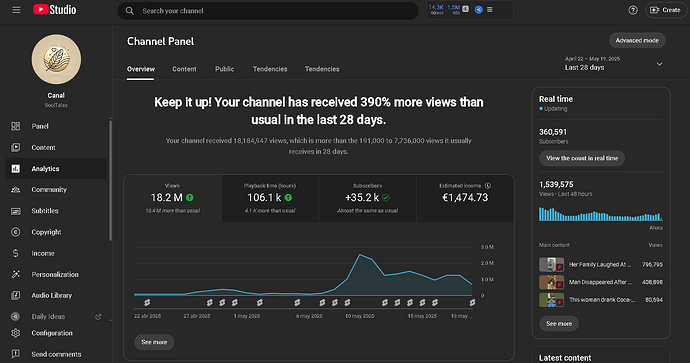Open the extension menu lines in top bar
Viewport: 690px width, 363px height.
click(x=490, y=10)
